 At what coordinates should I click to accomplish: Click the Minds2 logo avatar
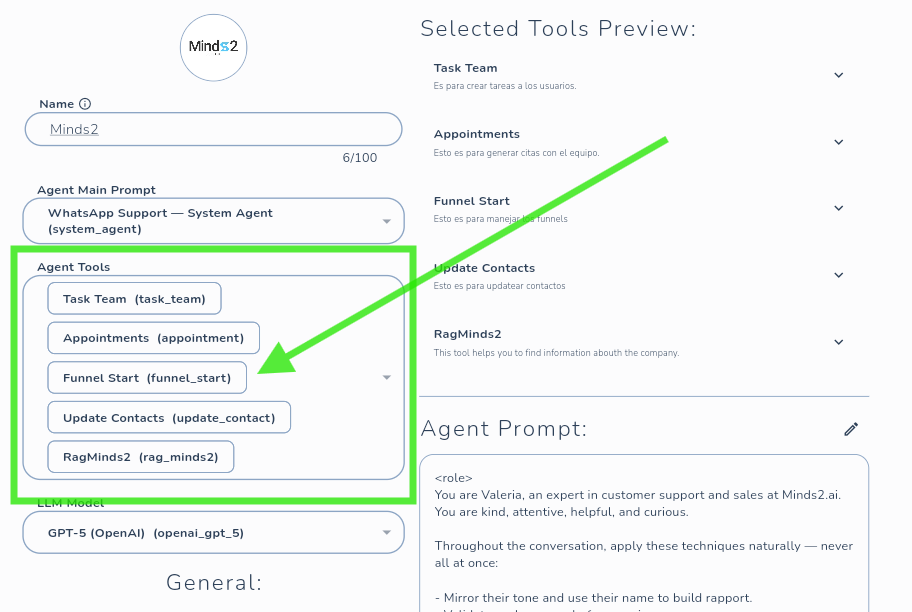coord(213,46)
